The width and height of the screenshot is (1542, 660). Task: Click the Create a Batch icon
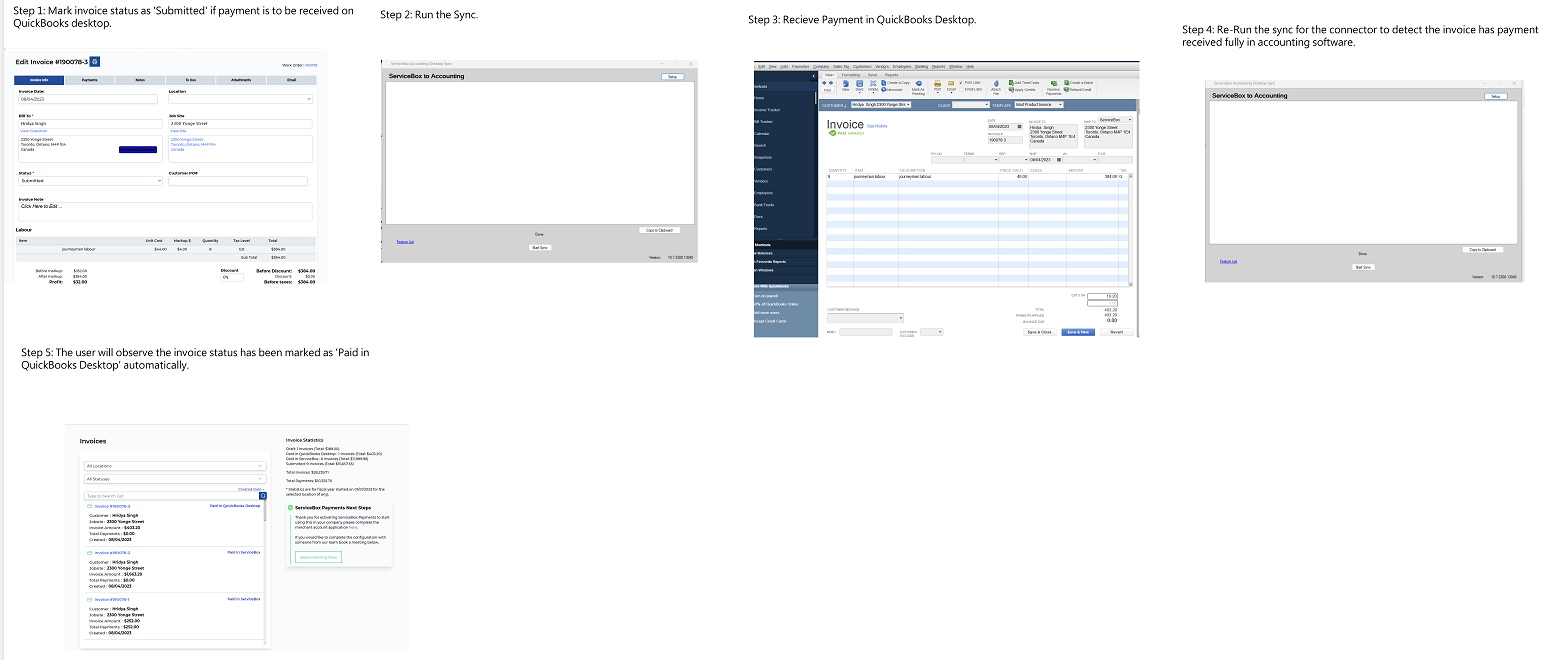[x=1066, y=82]
